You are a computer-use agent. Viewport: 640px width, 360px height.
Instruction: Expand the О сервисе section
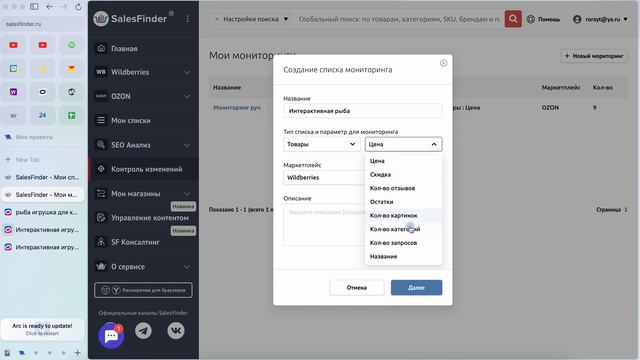click(x=143, y=267)
